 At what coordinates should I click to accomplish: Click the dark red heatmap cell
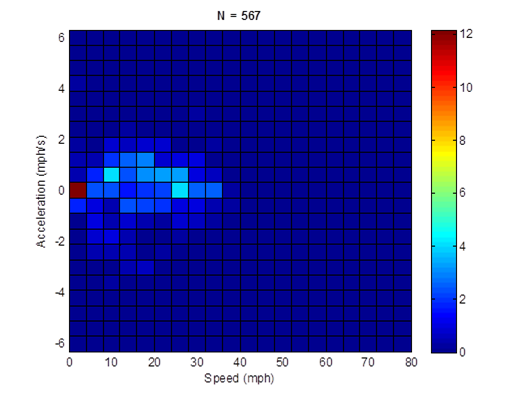click(x=78, y=190)
